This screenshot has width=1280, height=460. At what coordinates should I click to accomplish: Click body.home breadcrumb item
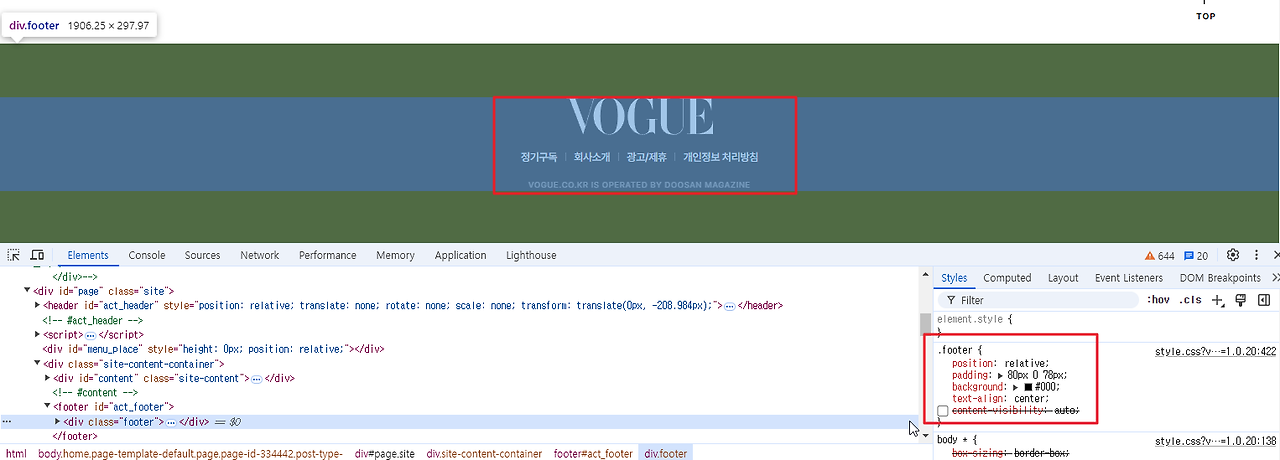(x=190, y=454)
